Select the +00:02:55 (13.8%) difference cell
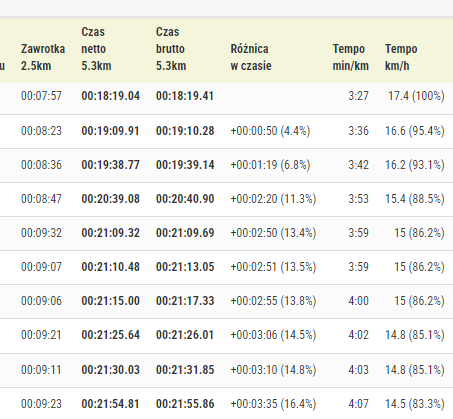Viewport: 453px width, 419px height. pos(273,301)
